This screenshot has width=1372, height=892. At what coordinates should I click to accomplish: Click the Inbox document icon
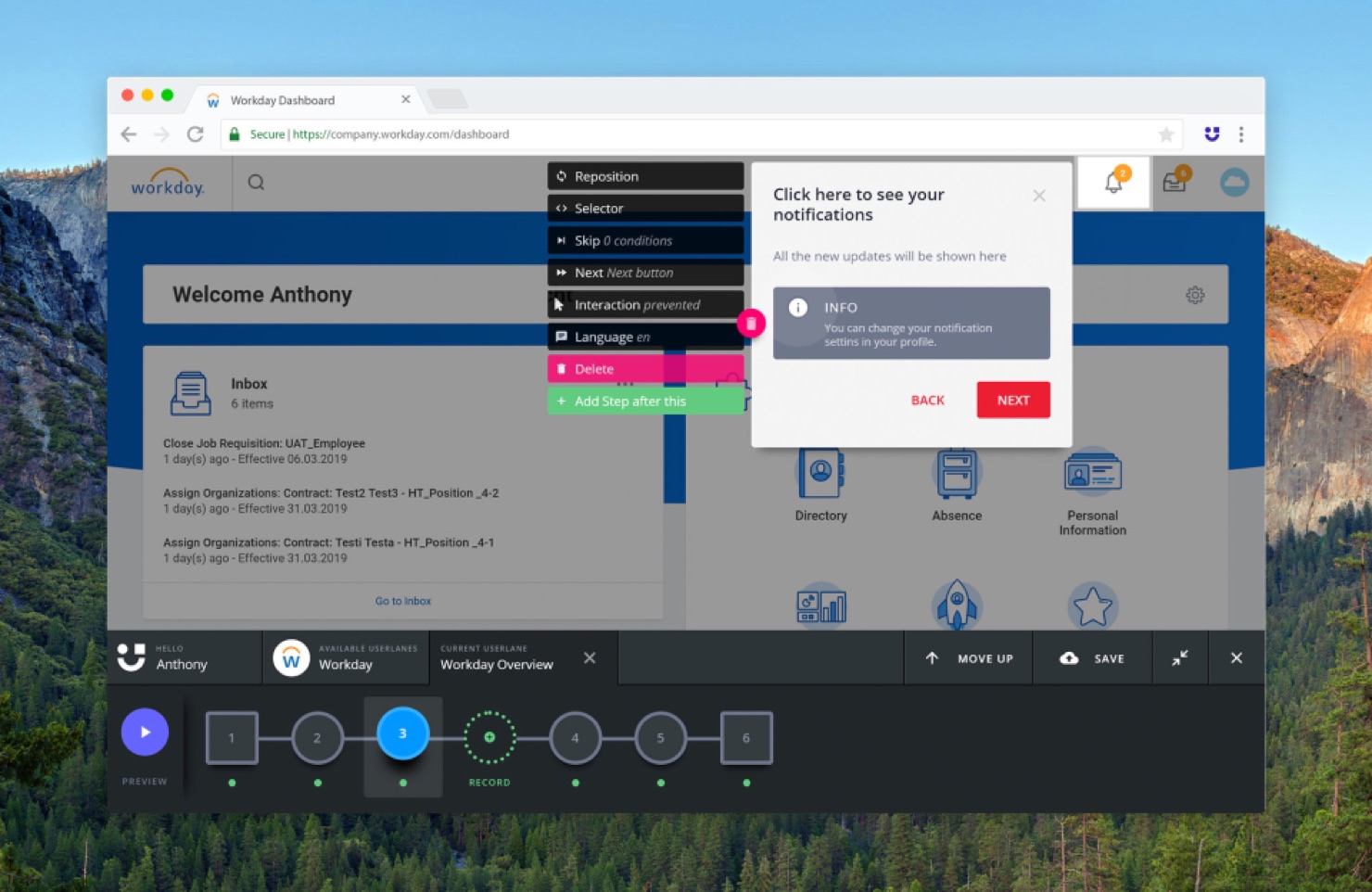(x=190, y=393)
